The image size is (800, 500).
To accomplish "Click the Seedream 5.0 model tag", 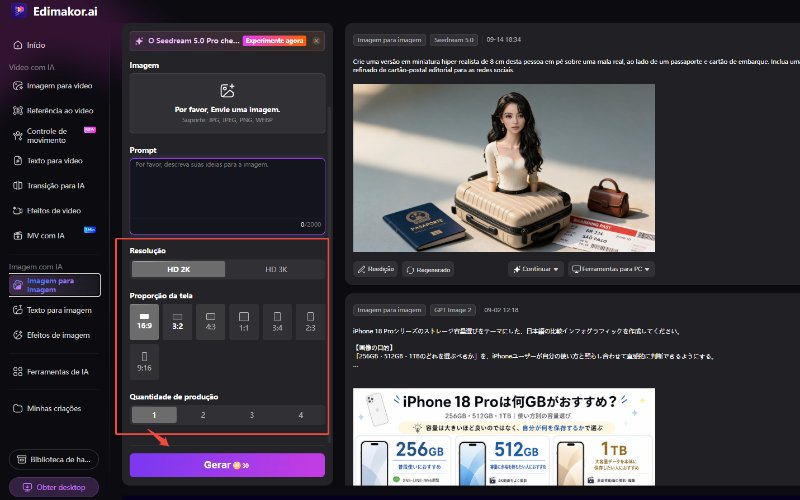I will (x=454, y=40).
